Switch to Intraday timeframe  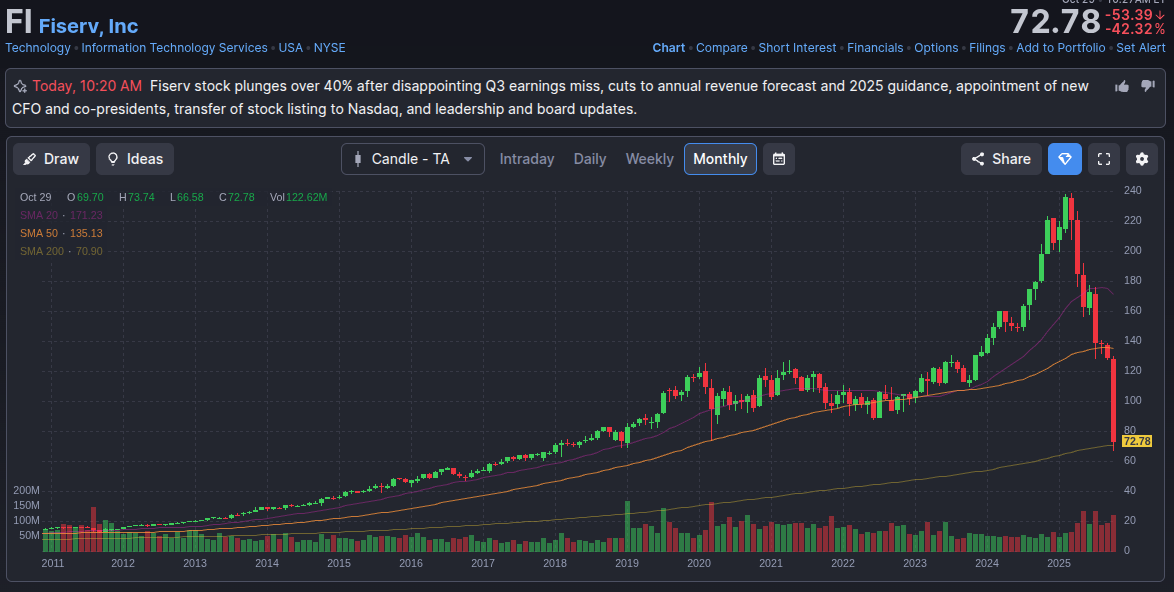(x=527, y=159)
